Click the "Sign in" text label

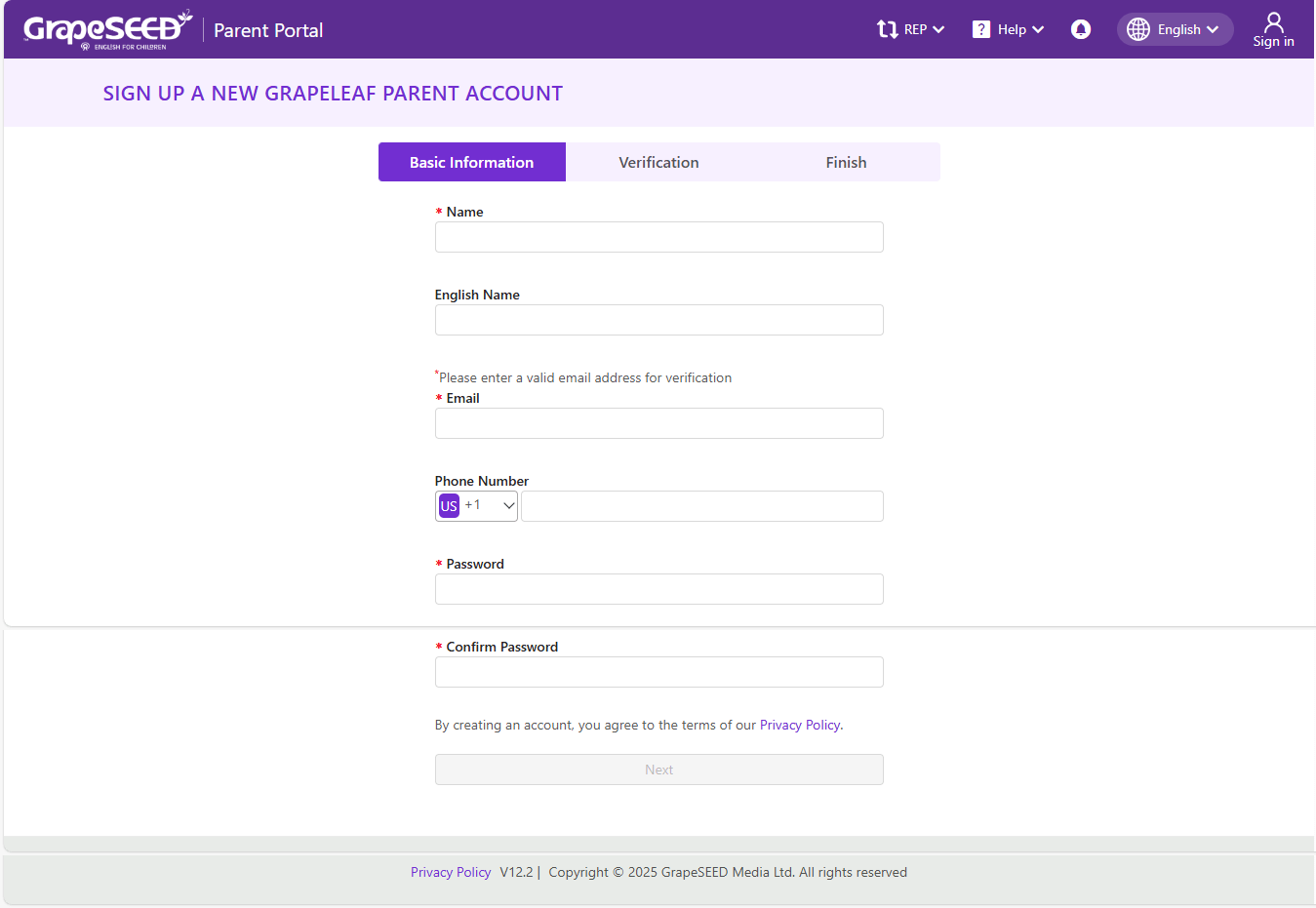[1274, 41]
